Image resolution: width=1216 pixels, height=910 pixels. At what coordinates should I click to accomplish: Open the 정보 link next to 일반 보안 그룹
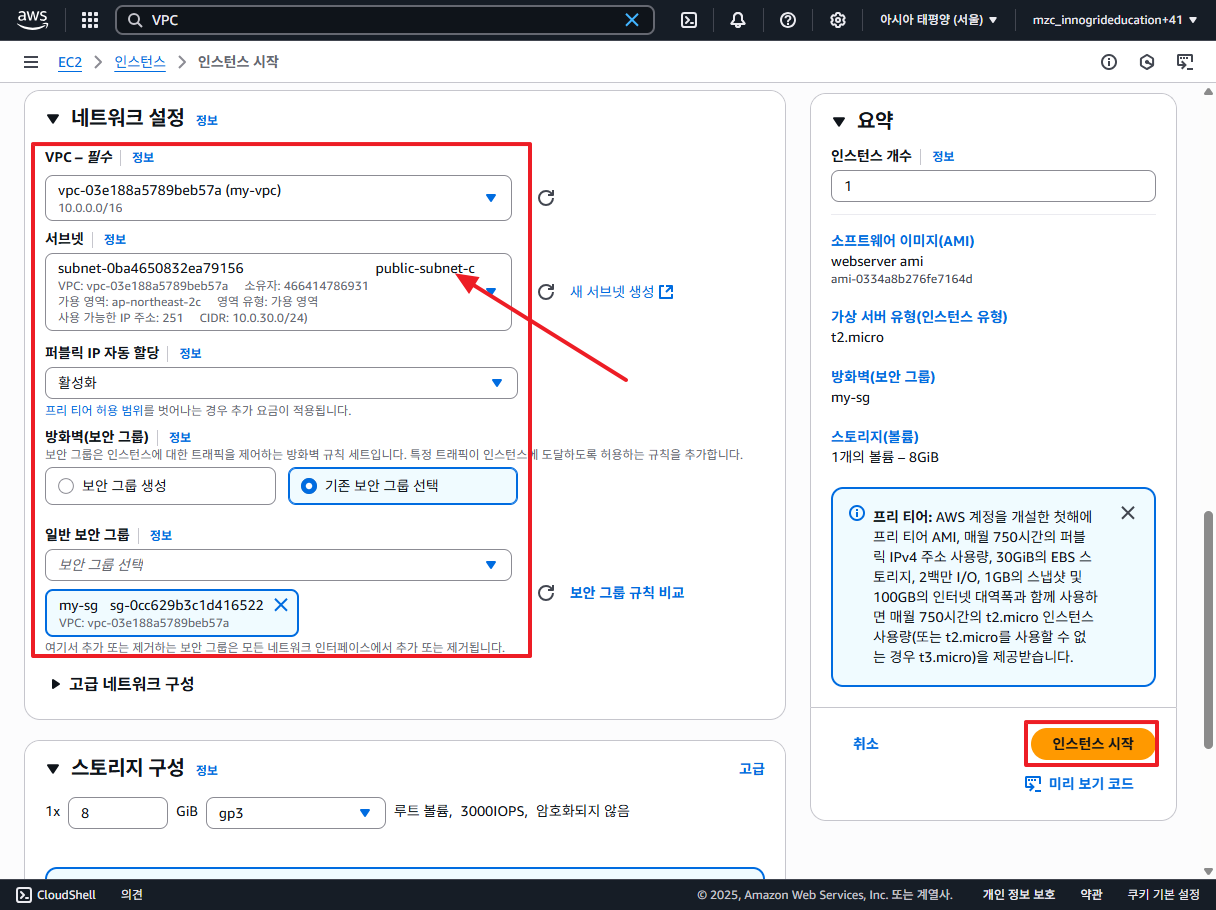pyautogui.click(x=161, y=535)
